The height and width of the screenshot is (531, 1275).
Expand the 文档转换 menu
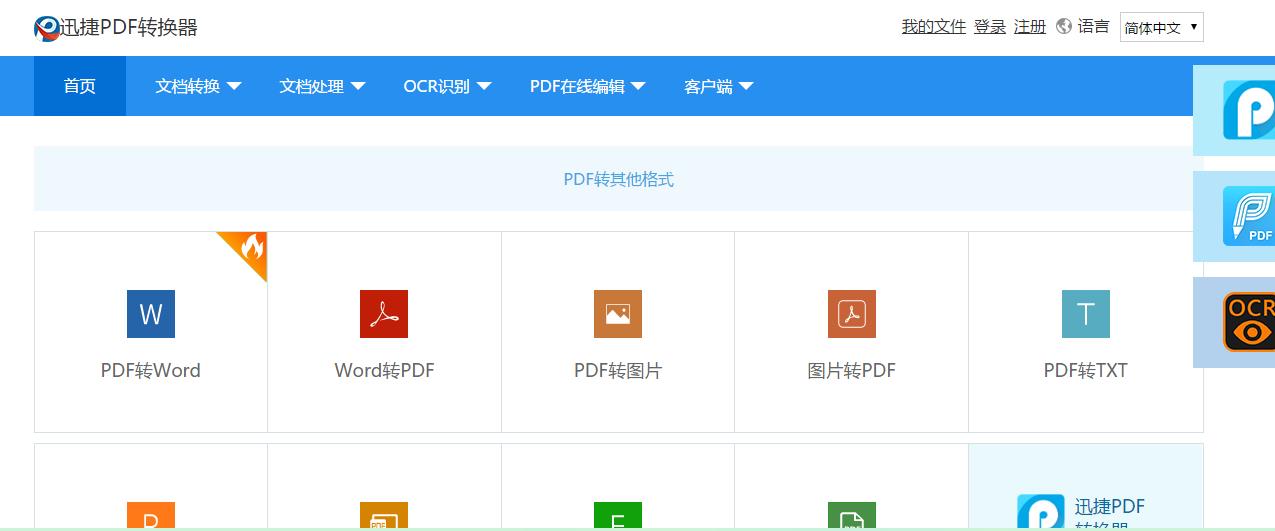pos(198,86)
